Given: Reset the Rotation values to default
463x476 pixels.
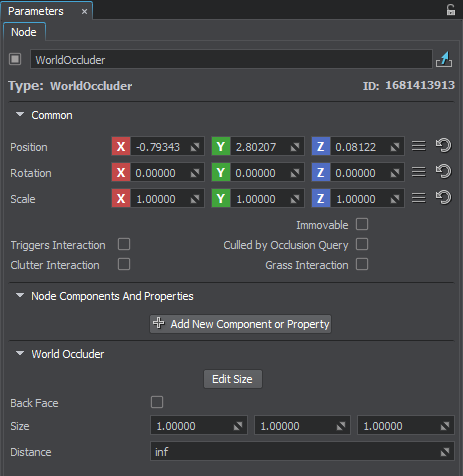Looking at the screenshot, I should [x=444, y=172].
